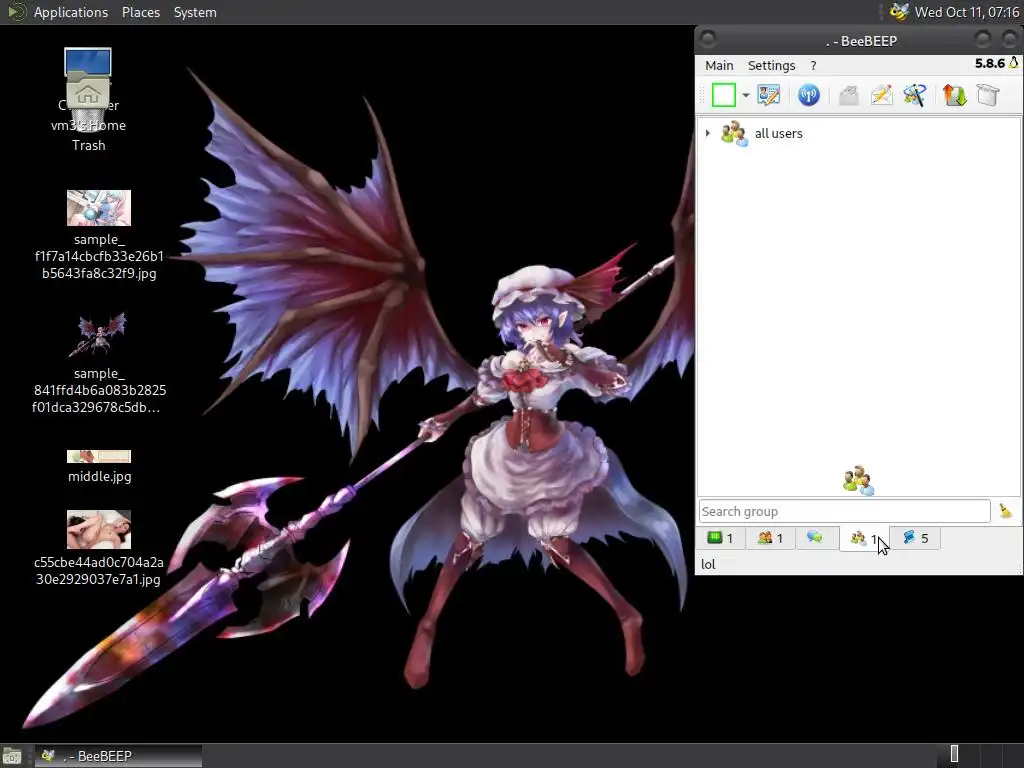Expand the all users group

(707, 133)
